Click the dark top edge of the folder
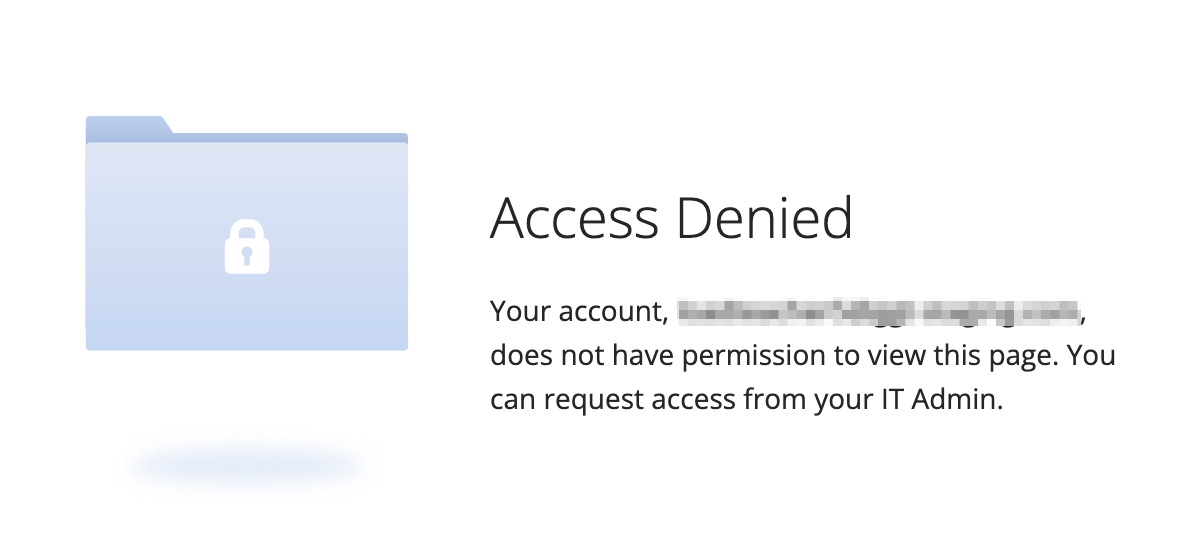Viewport: 1186px width, 556px height. click(290, 138)
